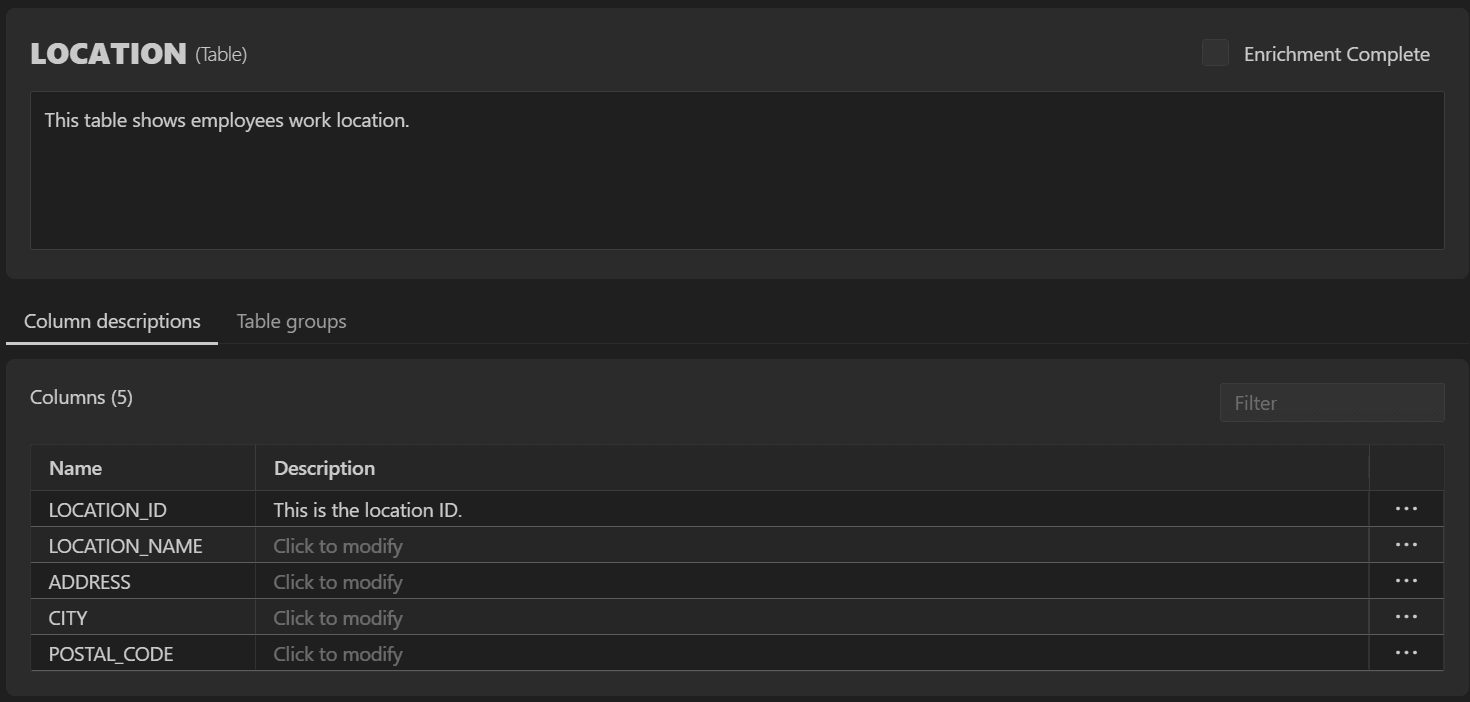This screenshot has height=702, width=1470.
Task: Modify the ADDRESS description
Action: point(812,581)
